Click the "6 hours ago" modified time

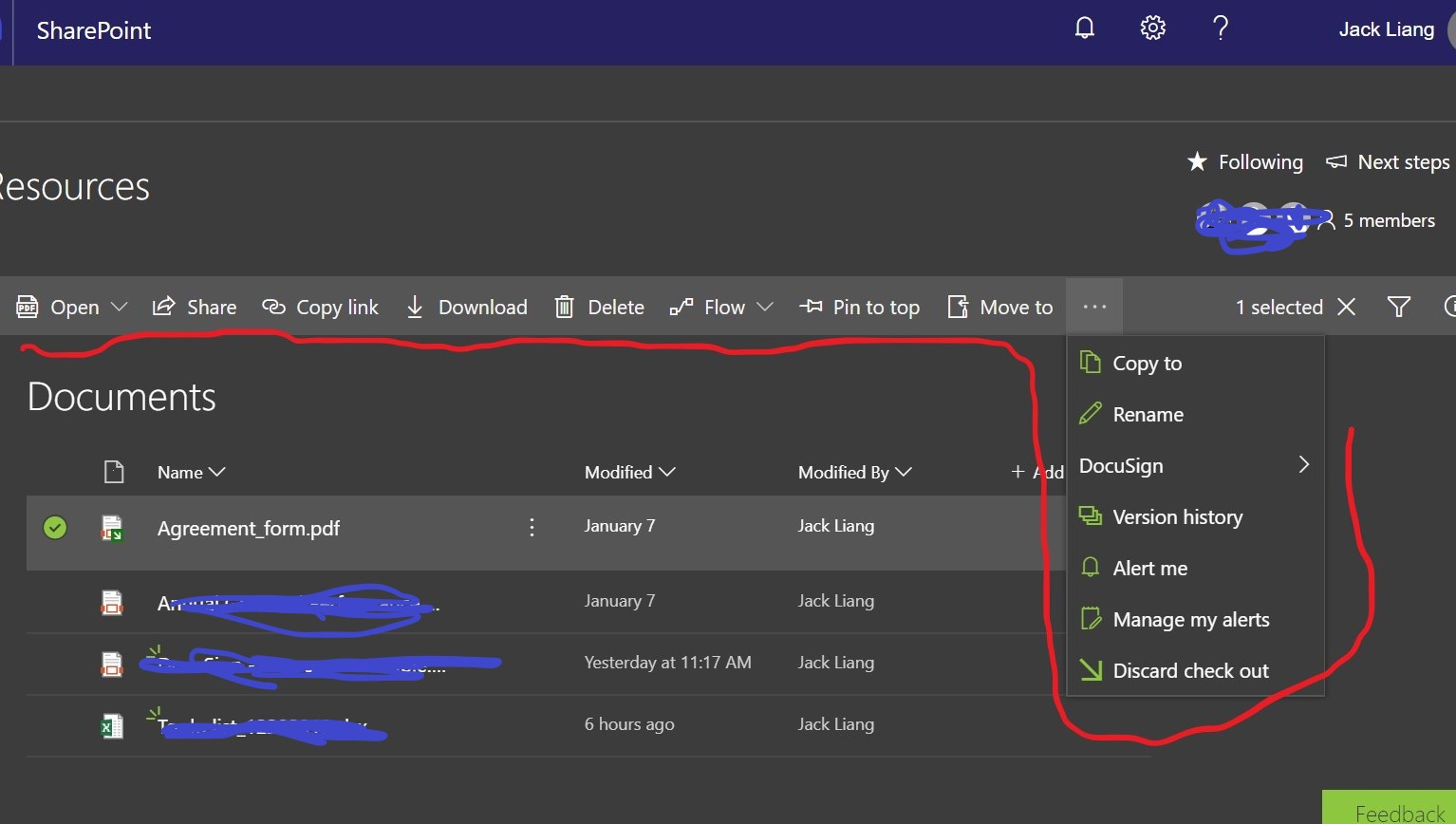tap(629, 724)
